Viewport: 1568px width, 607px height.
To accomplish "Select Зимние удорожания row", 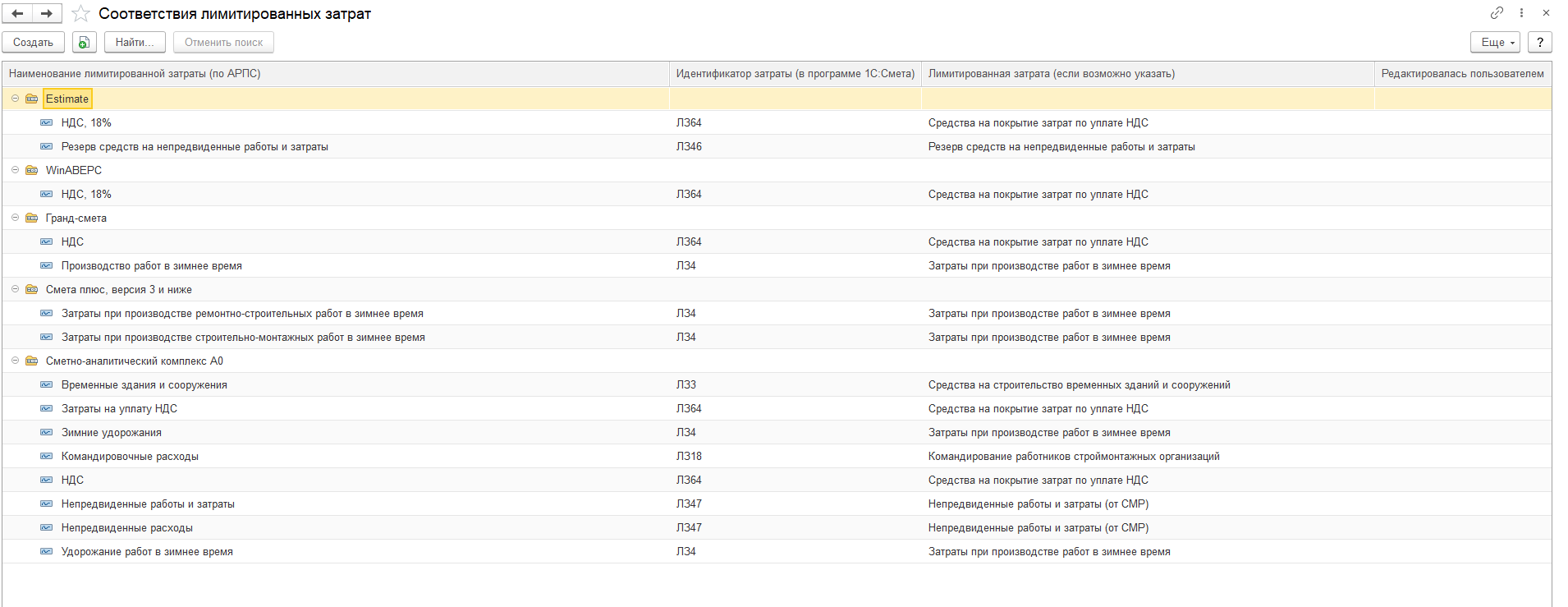I will coord(777,432).
